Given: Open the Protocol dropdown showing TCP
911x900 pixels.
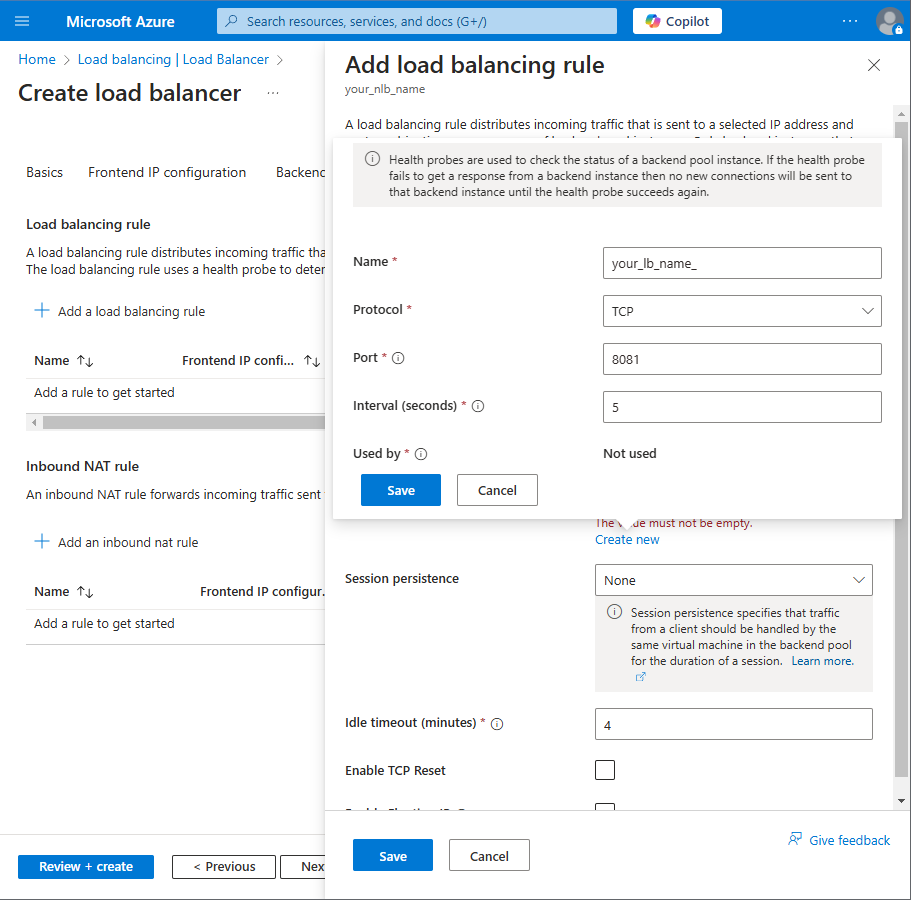Looking at the screenshot, I should pyautogui.click(x=742, y=311).
